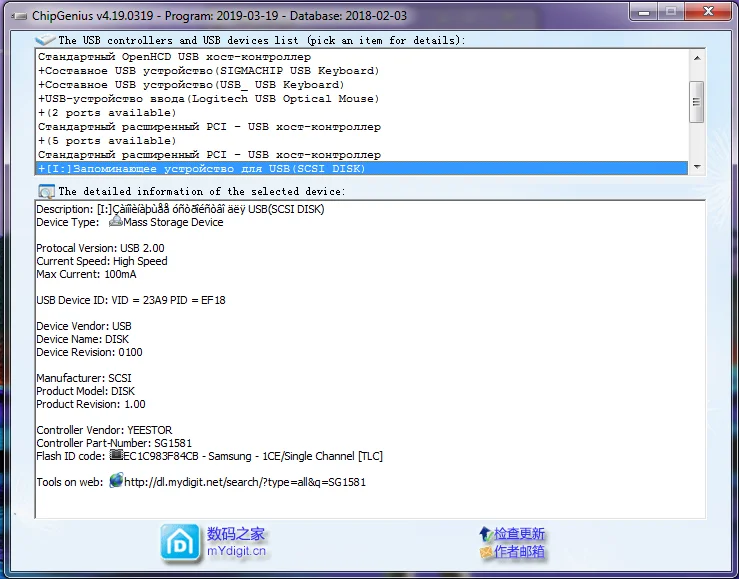
Task: Close the ChipGenius window
Action: pyautogui.click(x=708, y=12)
